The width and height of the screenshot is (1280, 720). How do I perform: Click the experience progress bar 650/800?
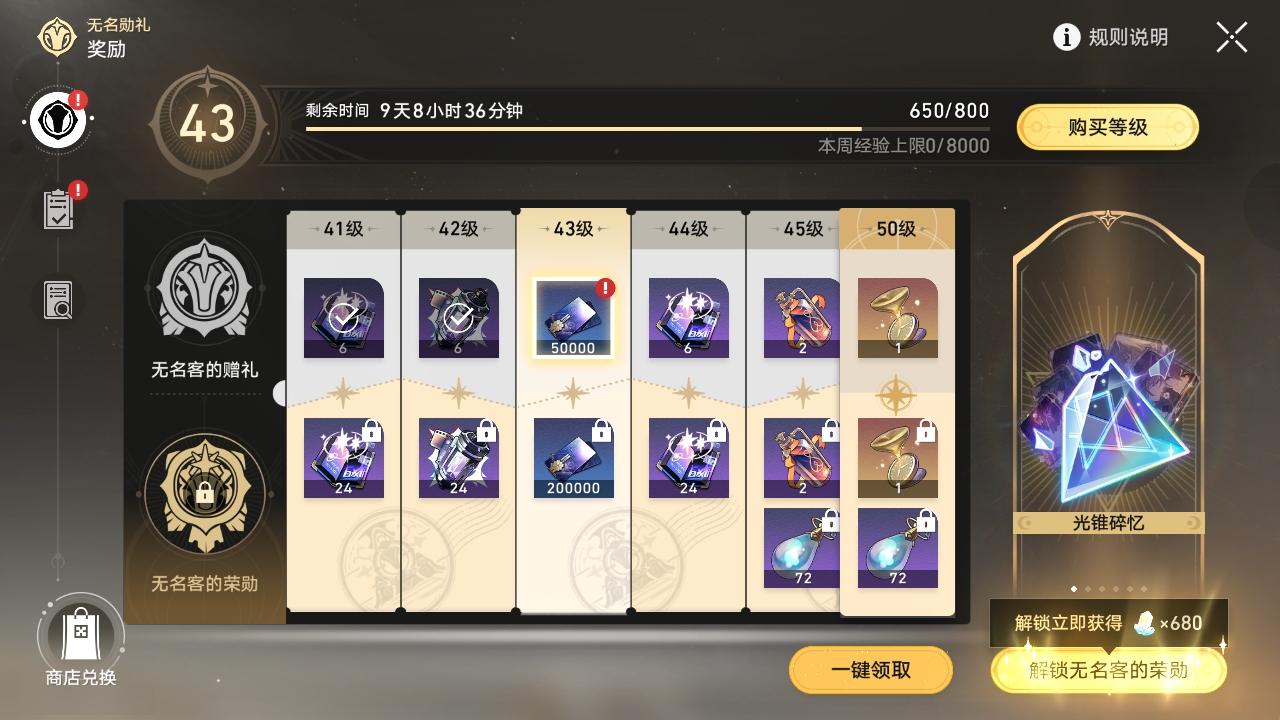click(x=647, y=129)
